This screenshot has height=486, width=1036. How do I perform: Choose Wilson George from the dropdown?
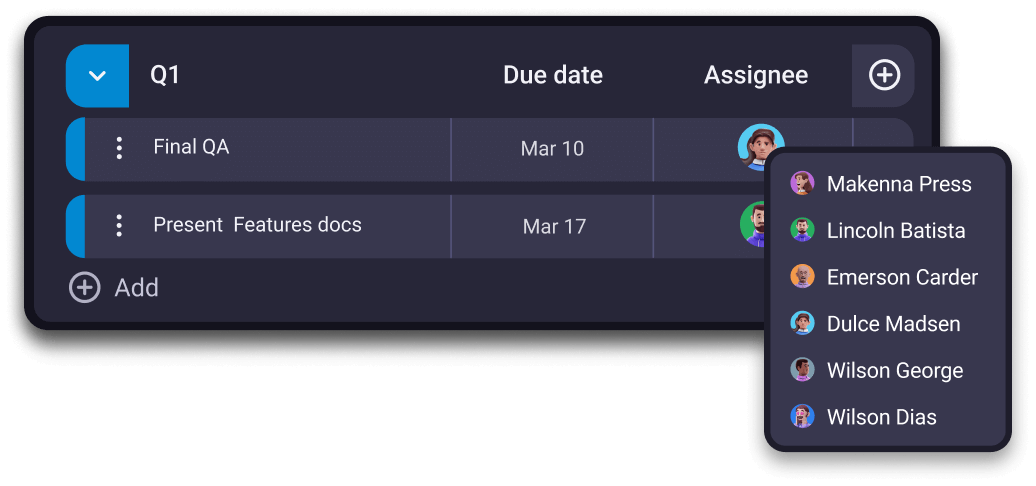point(894,371)
